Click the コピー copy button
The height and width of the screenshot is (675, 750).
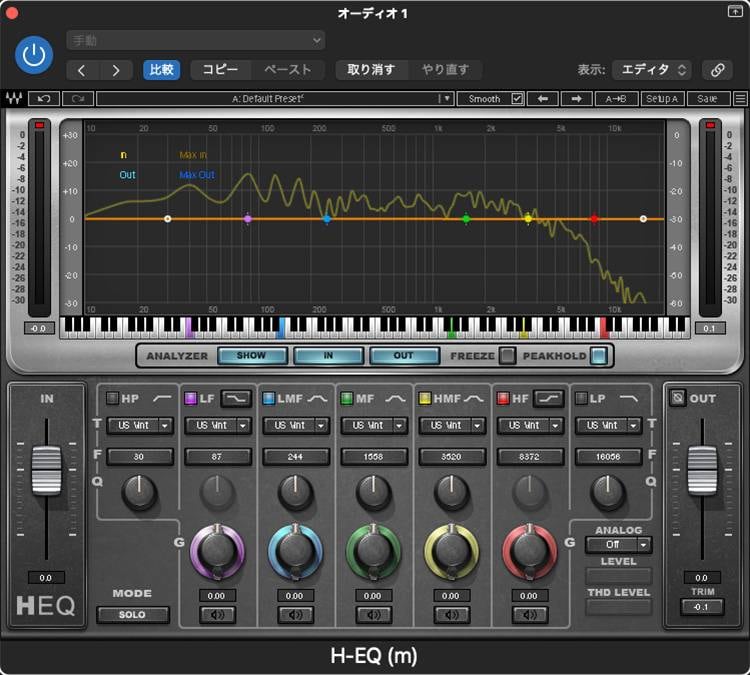(220, 70)
